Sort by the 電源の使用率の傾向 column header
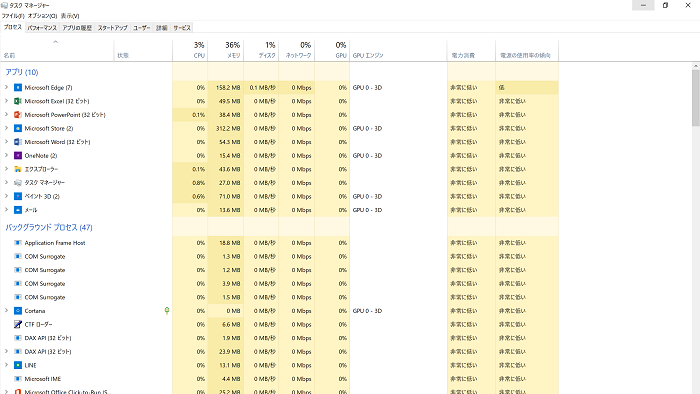This screenshot has height=394, width=700. pos(527,50)
